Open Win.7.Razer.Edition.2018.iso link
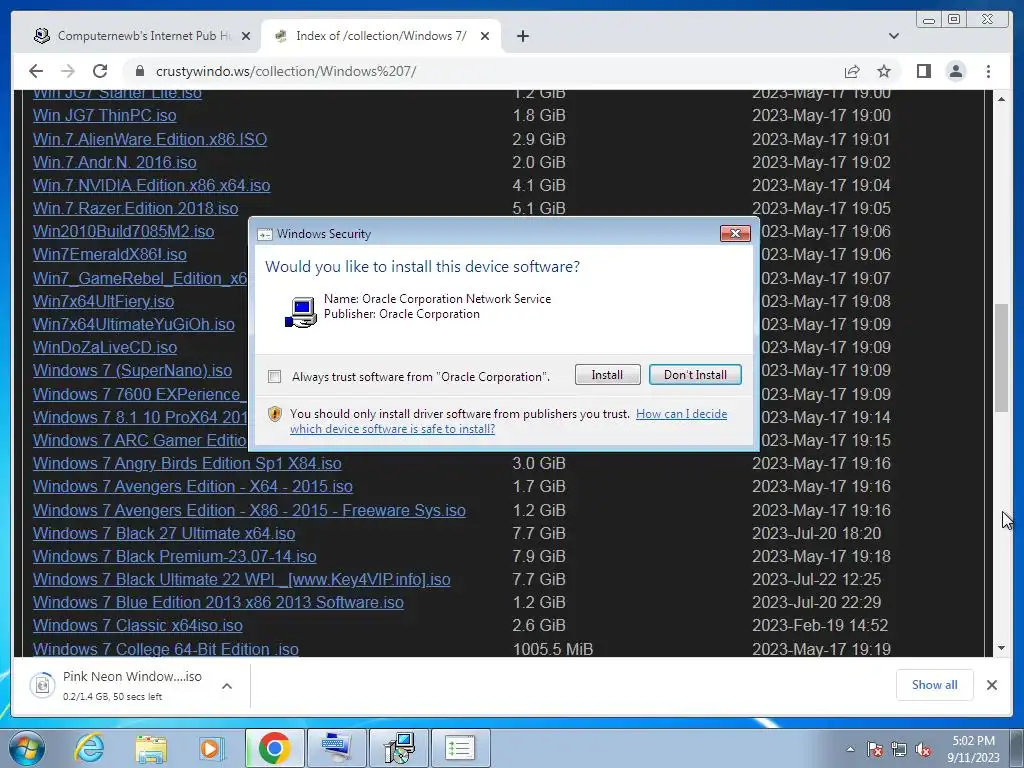The height and width of the screenshot is (768, 1024). point(135,208)
